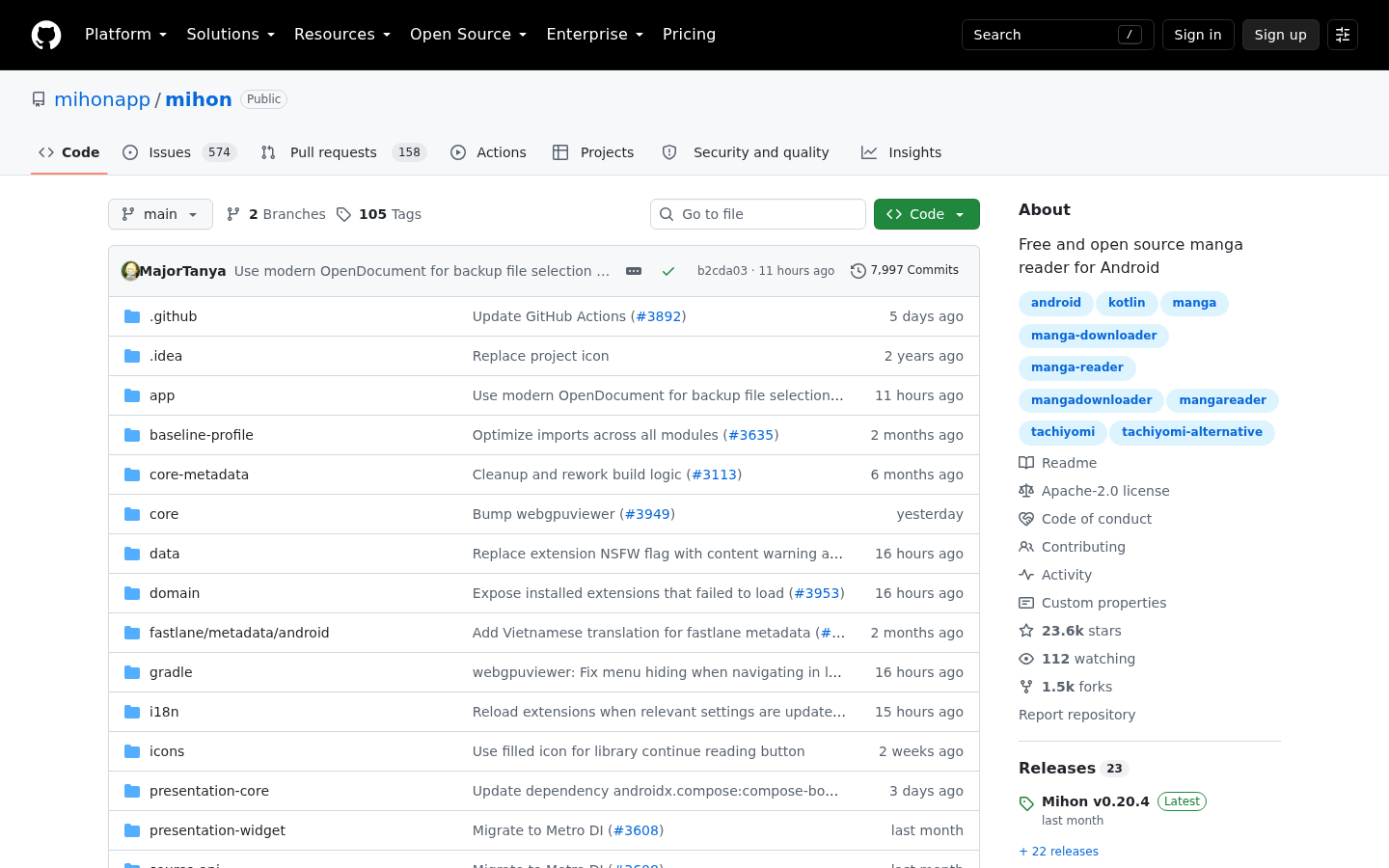
Task: Open the Open Source dropdown menu
Action: coord(468,35)
